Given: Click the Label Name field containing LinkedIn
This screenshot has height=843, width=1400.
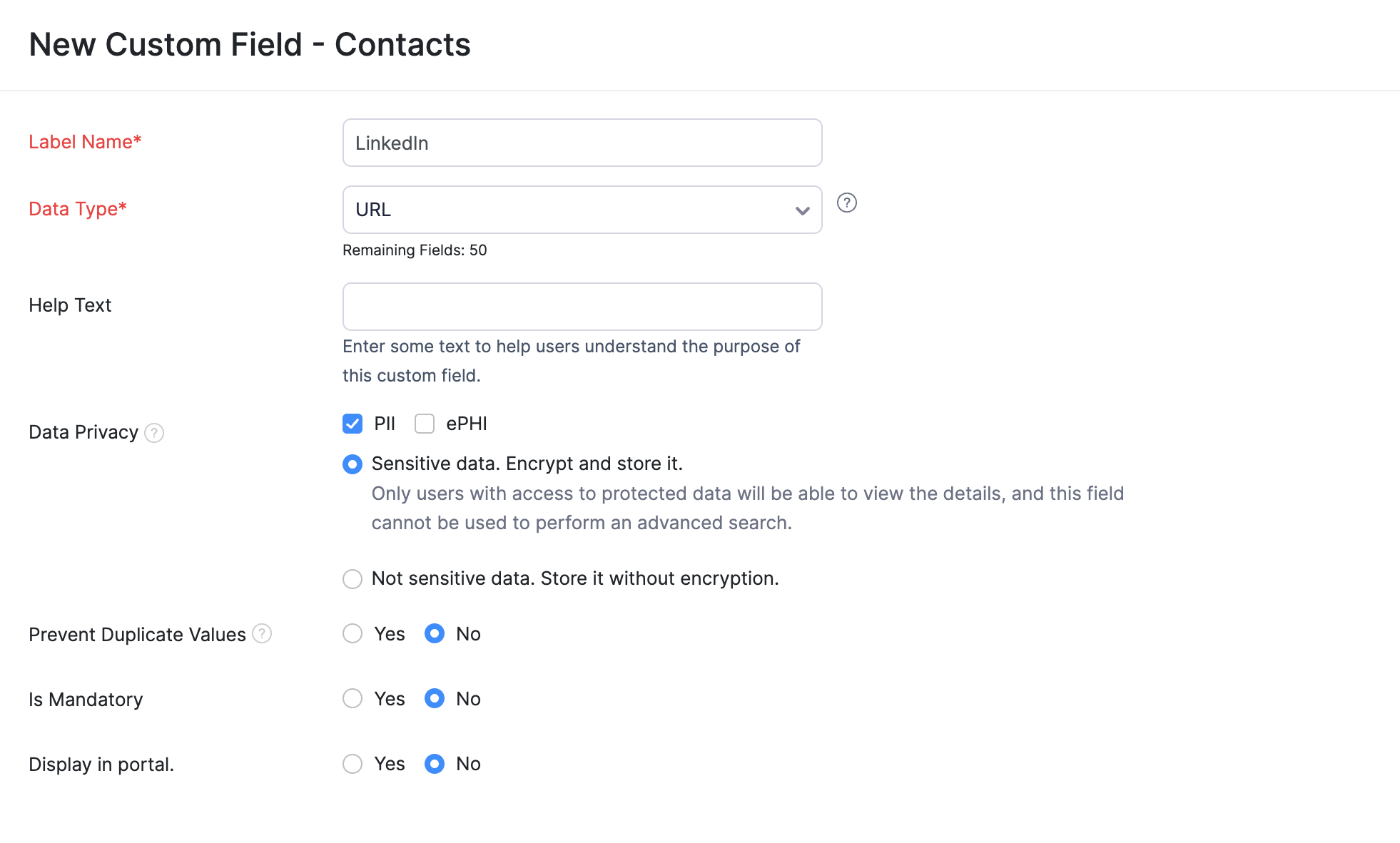Looking at the screenshot, I should (582, 143).
